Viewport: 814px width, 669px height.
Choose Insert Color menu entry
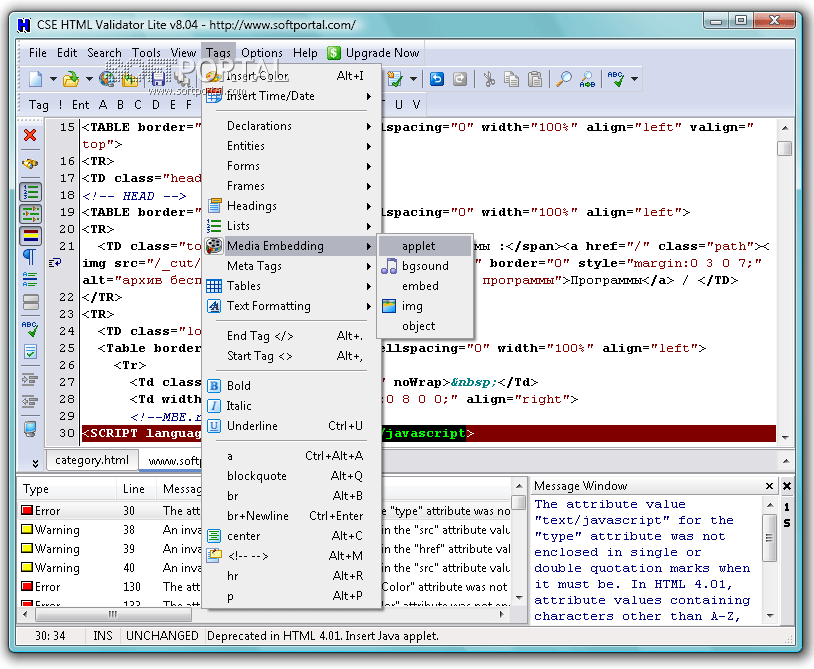[291, 76]
